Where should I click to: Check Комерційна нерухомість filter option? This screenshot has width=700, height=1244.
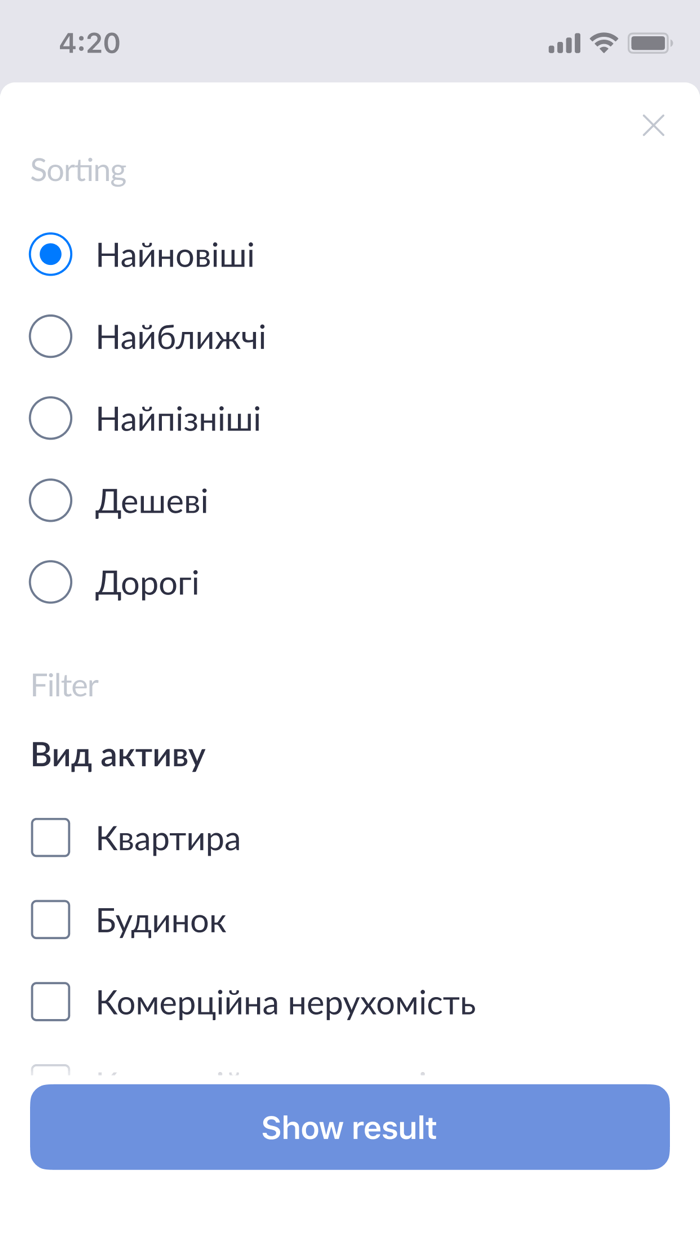[x=50, y=1002]
